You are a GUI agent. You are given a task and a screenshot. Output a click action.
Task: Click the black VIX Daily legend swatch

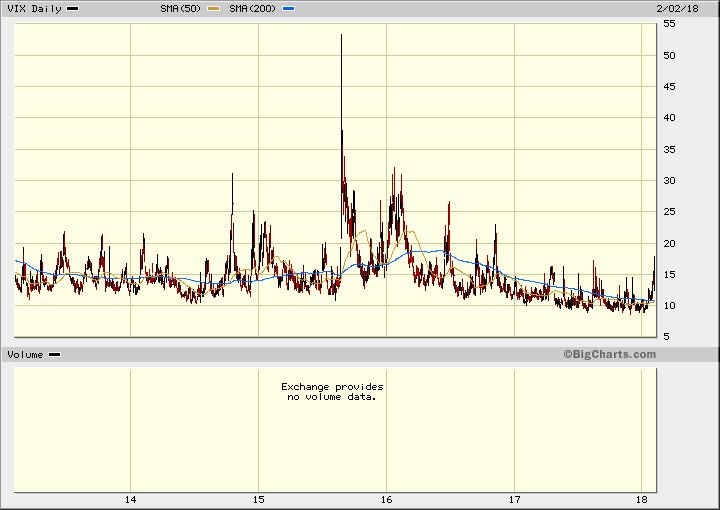coord(73,9)
